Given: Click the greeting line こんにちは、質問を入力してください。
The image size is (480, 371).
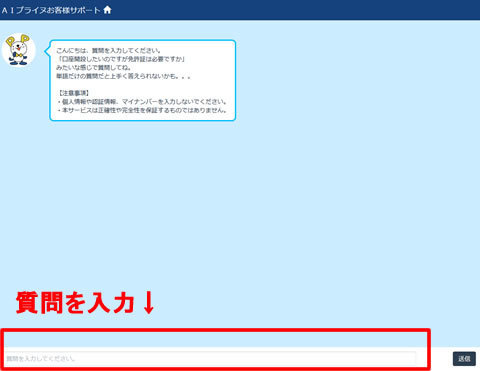Looking at the screenshot, I should pyautogui.click(x=109, y=51).
